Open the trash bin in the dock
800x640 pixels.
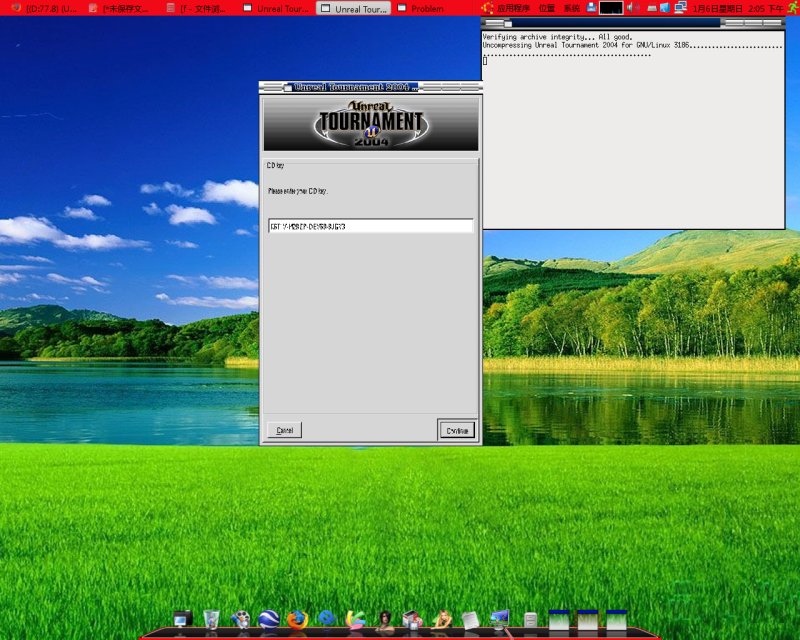[x=211, y=620]
